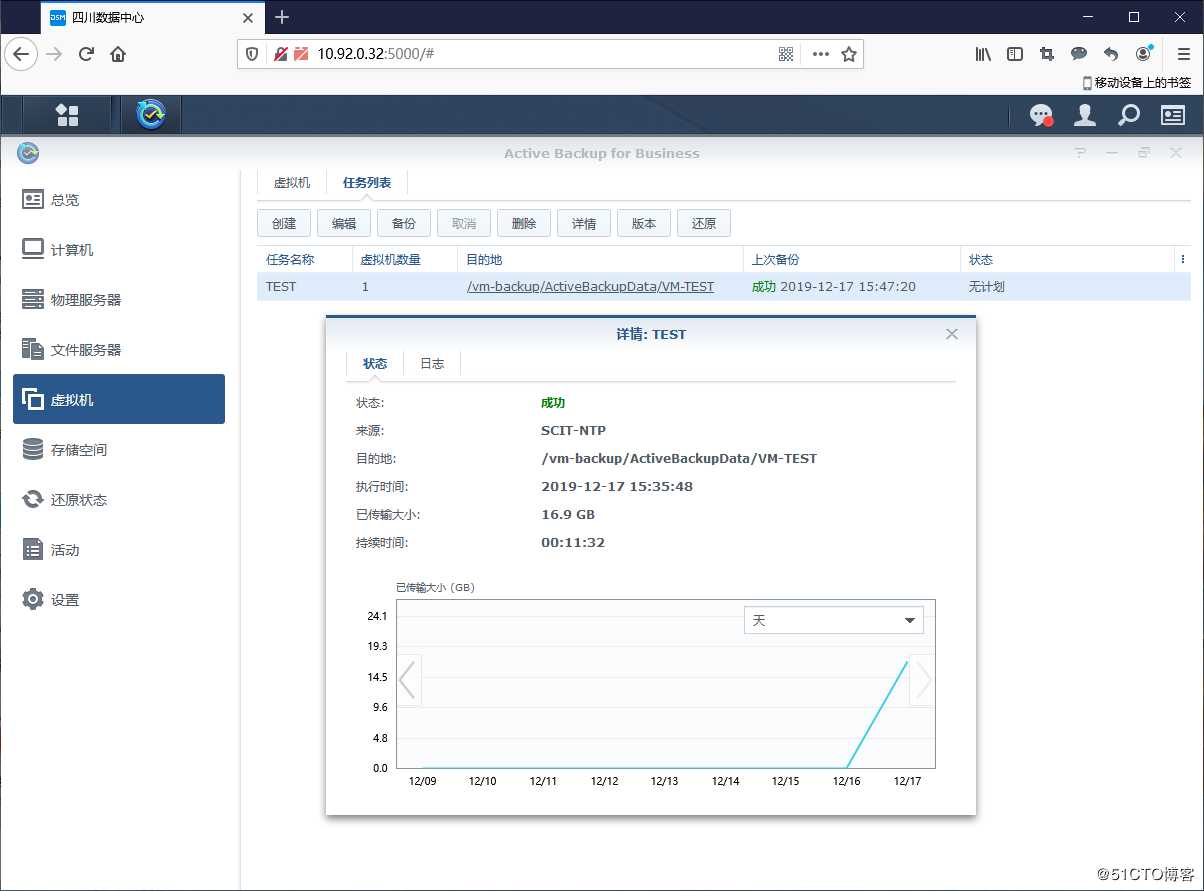Sort by 虚拟机数量 column header
1204x891 pixels.
404,259
